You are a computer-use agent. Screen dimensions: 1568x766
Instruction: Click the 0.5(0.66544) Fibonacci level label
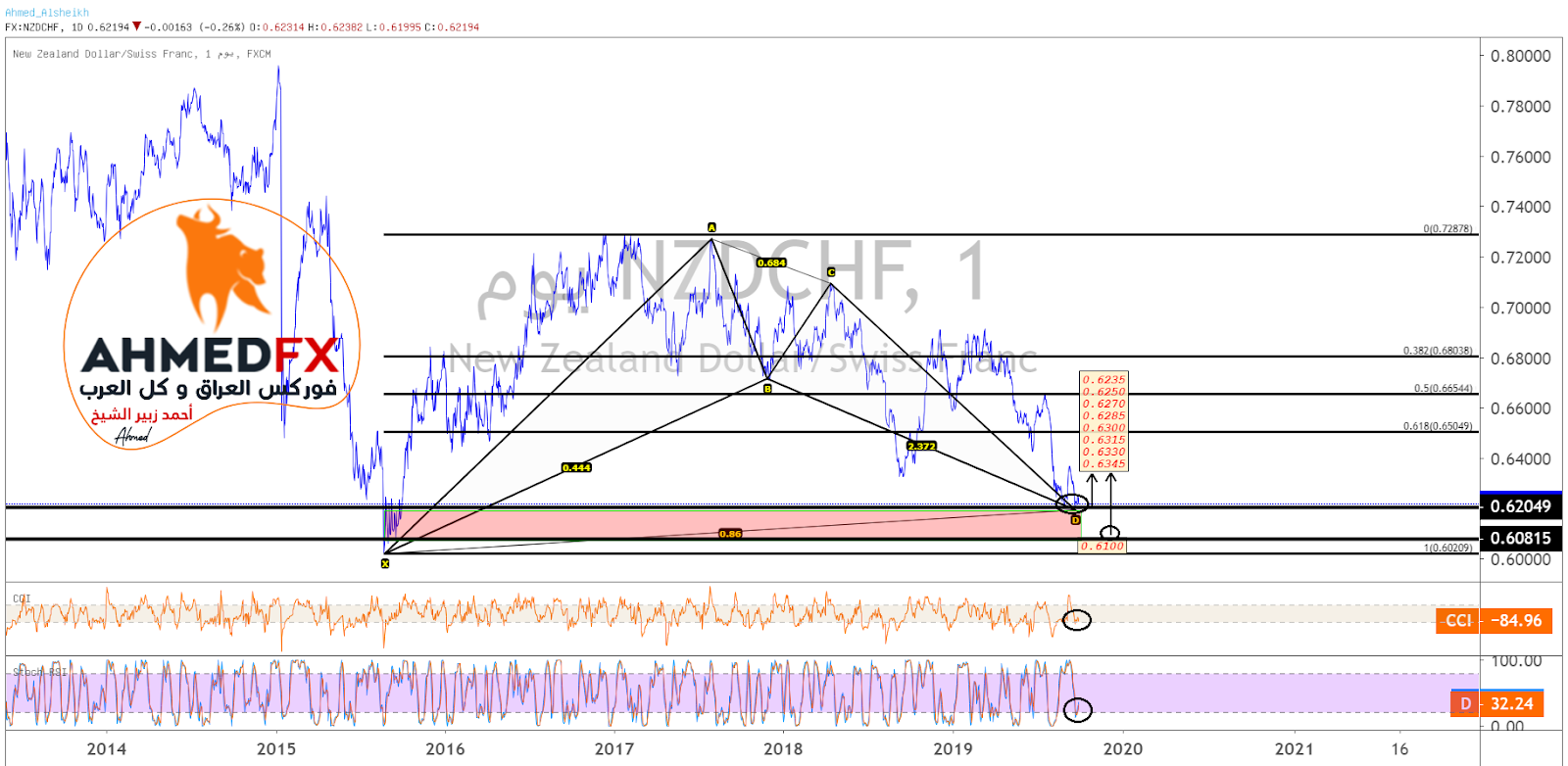[1443, 388]
